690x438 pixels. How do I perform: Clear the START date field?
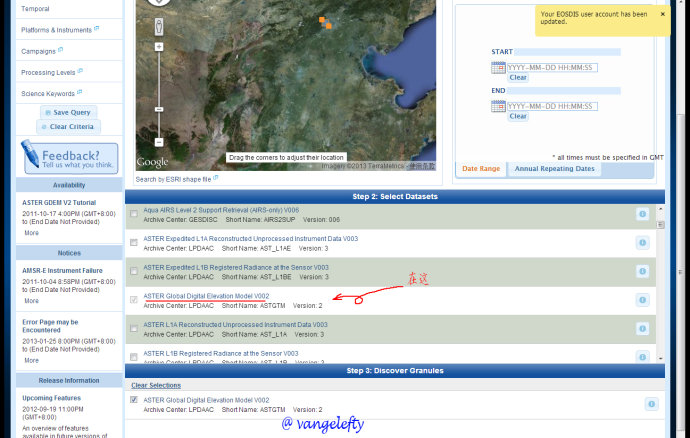coord(518,77)
